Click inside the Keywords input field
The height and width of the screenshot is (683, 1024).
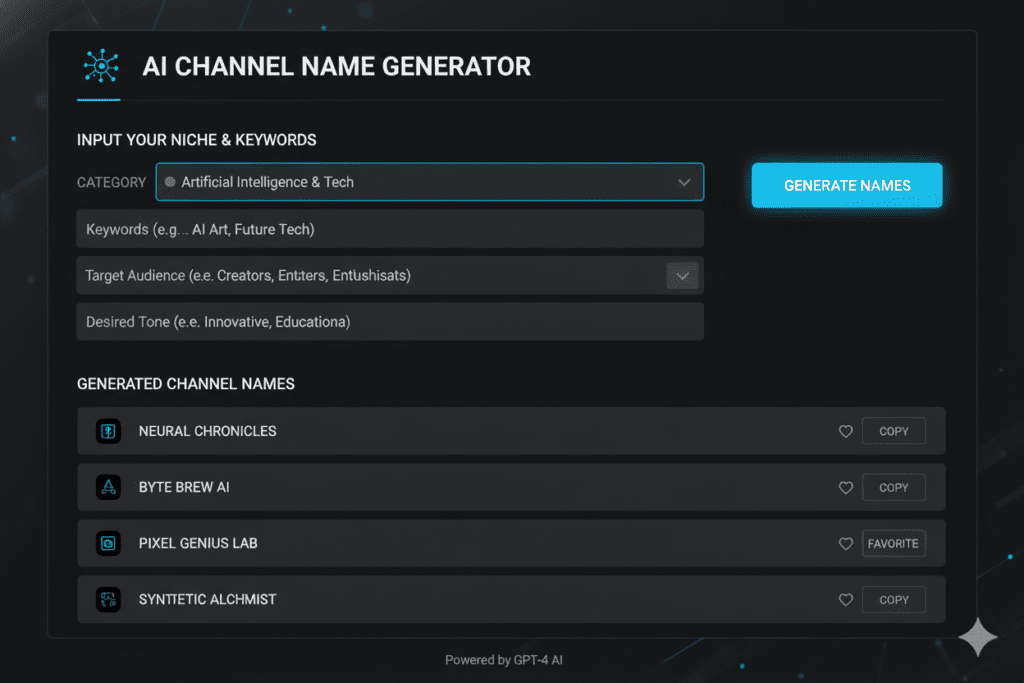coord(390,228)
